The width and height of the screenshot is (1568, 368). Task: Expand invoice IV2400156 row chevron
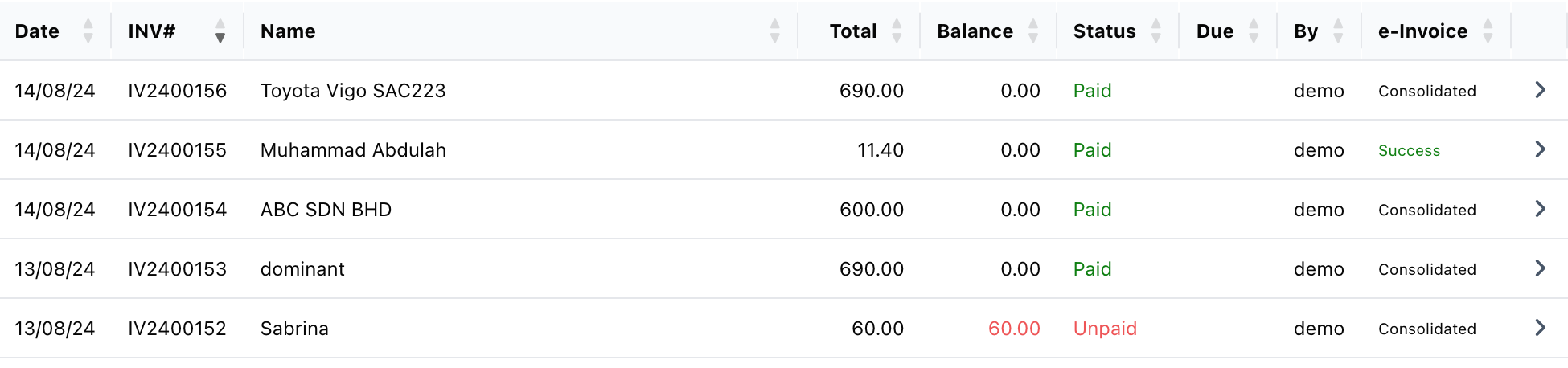tap(1541, 90)
